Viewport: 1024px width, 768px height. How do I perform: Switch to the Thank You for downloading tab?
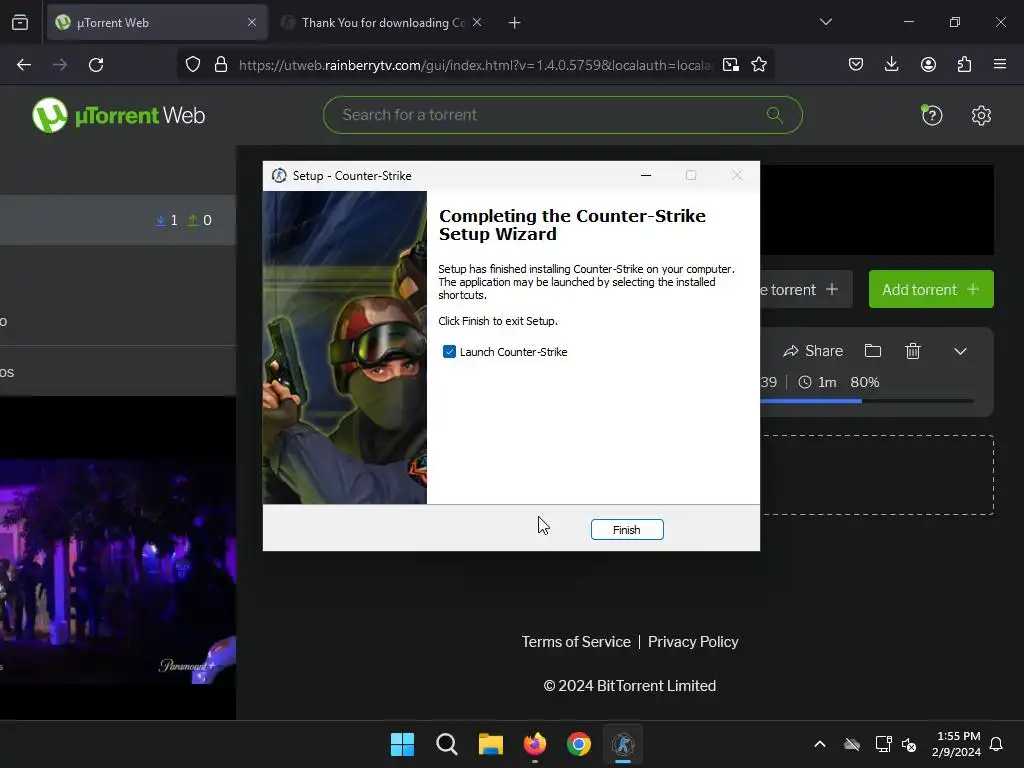[383, 23]
